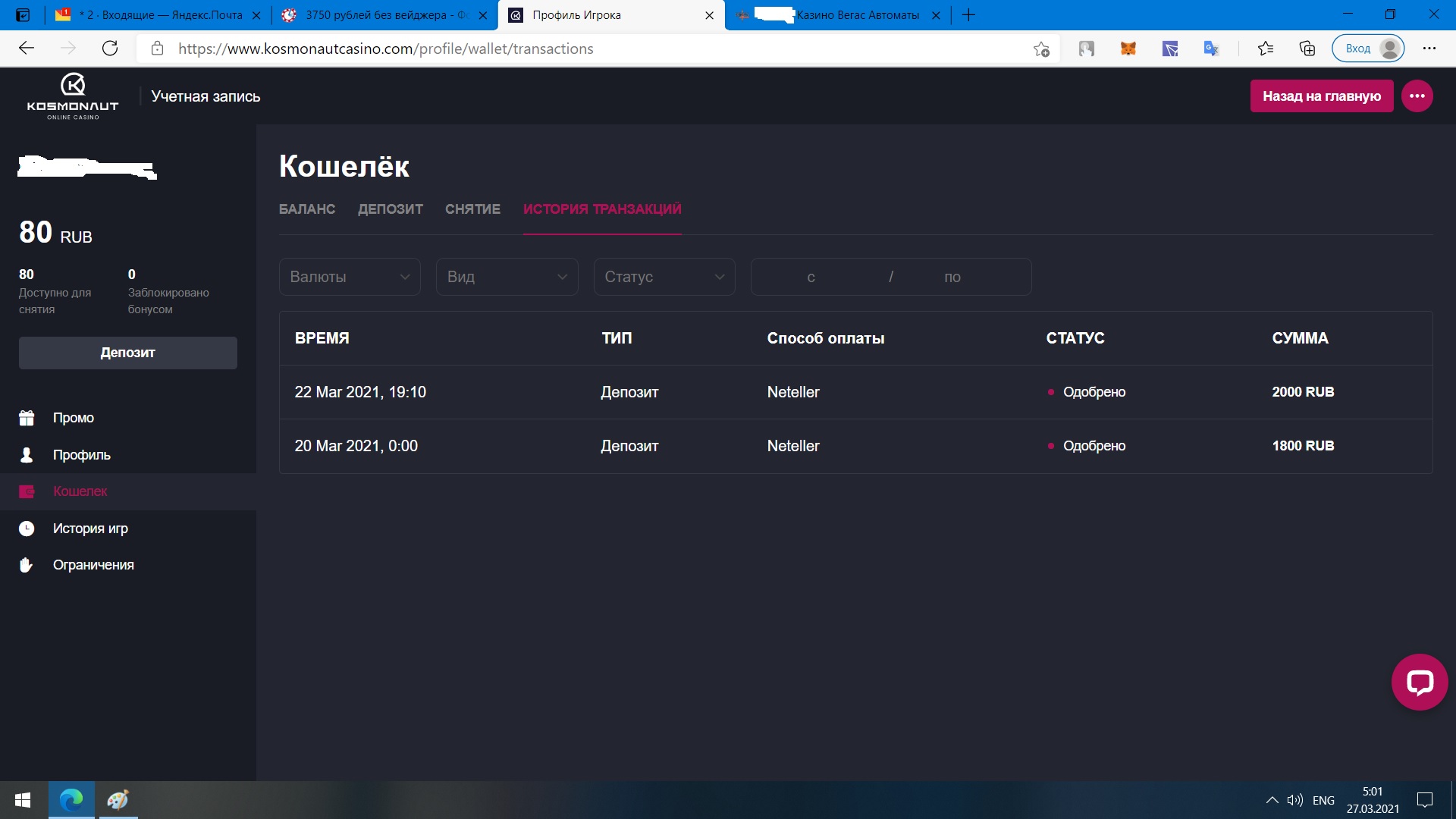Click the 'с' start date field
Image resolution: width=1456 pixels, height=819 pixels.
tap(811, 277)
